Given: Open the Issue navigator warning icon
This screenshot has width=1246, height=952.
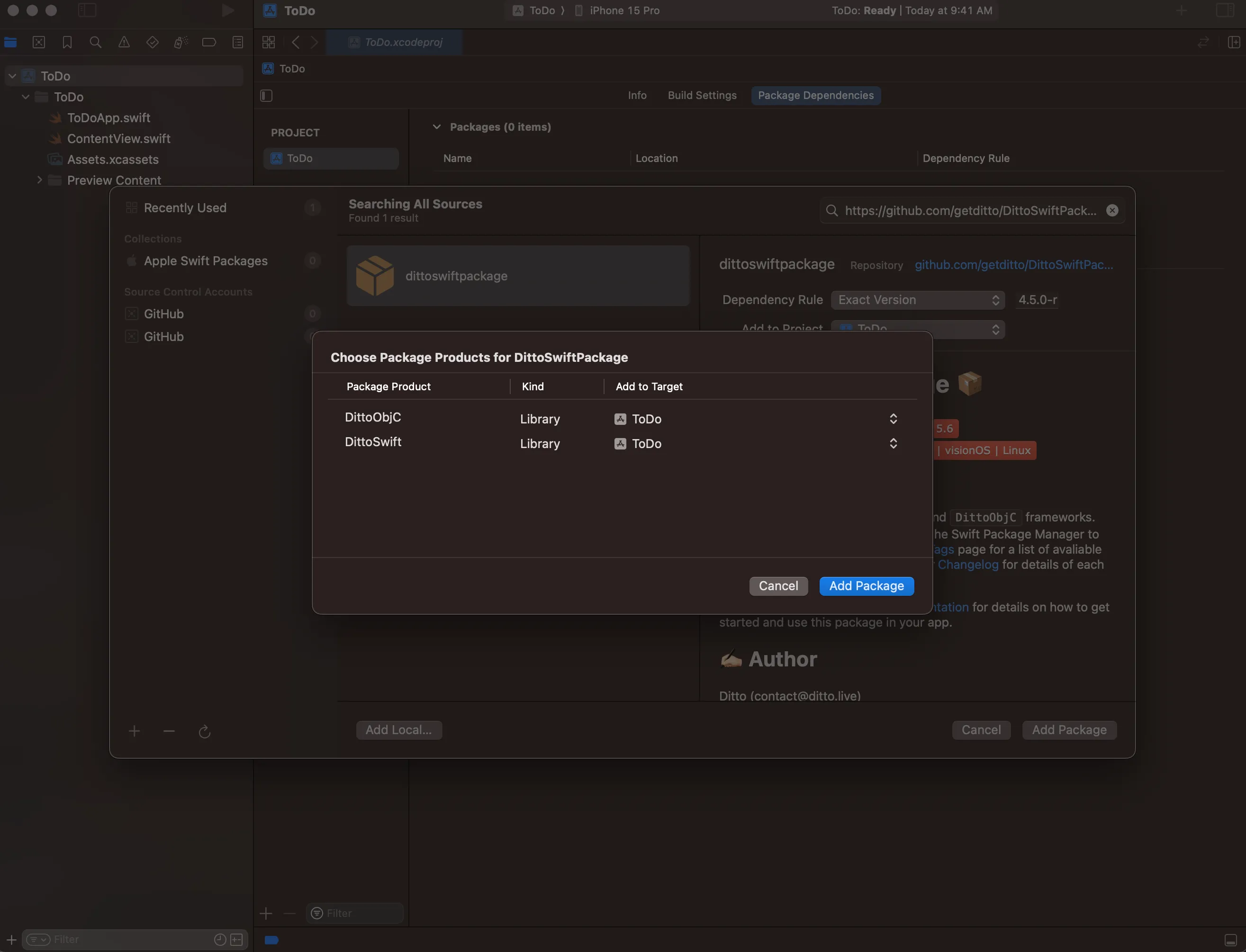Looking at the screenshot, I should pyautogui.click(x=124, y=42).
